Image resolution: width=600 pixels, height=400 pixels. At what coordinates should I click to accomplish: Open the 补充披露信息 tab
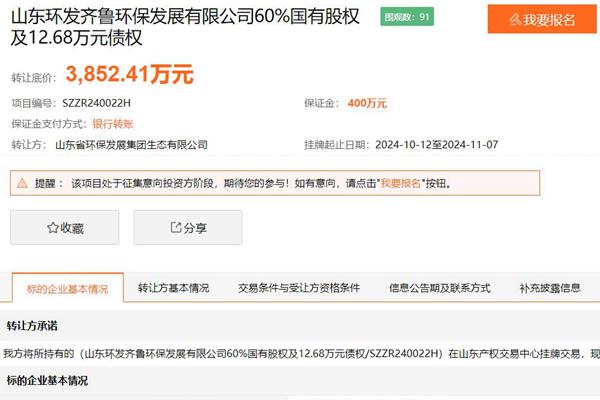click(x=550, y=288)
